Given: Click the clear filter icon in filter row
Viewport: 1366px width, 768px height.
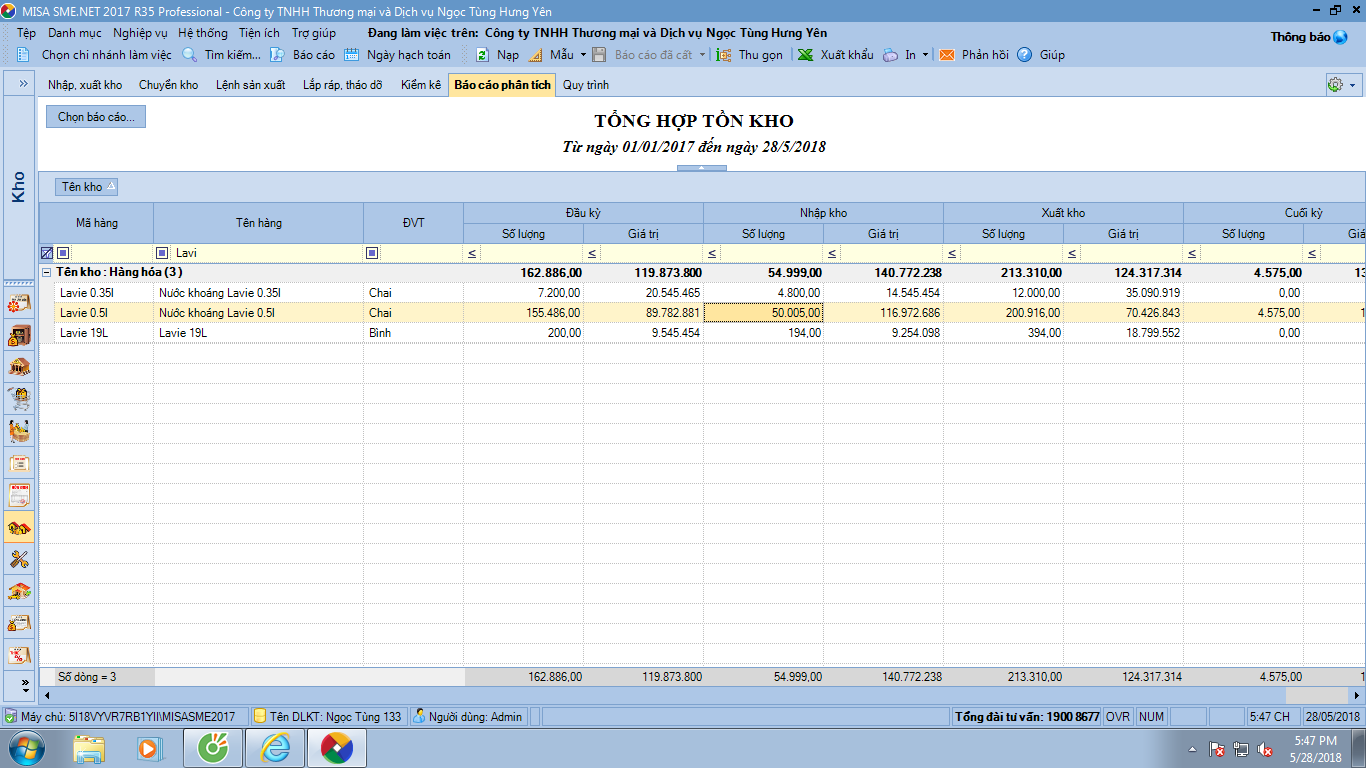Looking at the screenshot, I should tap(46, 253).
